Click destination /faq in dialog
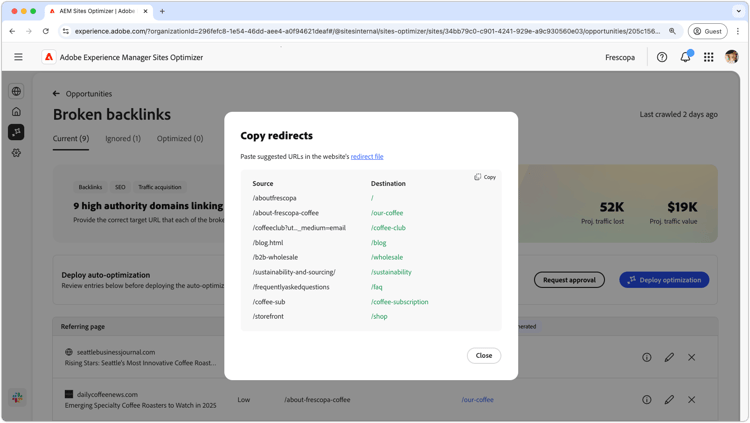 pyautogui.click(x=376, y=287)
